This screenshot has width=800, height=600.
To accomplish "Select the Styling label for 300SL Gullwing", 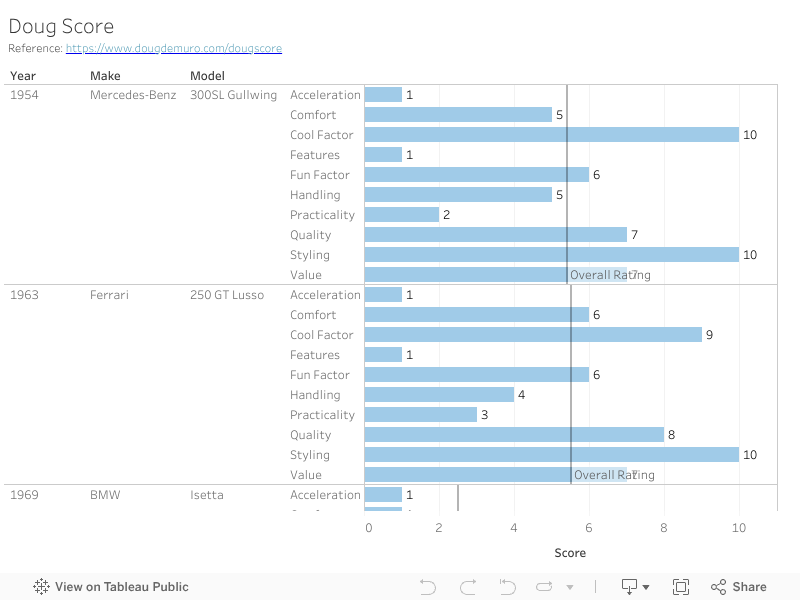I will pyautogui.click(x=310, y=255).
